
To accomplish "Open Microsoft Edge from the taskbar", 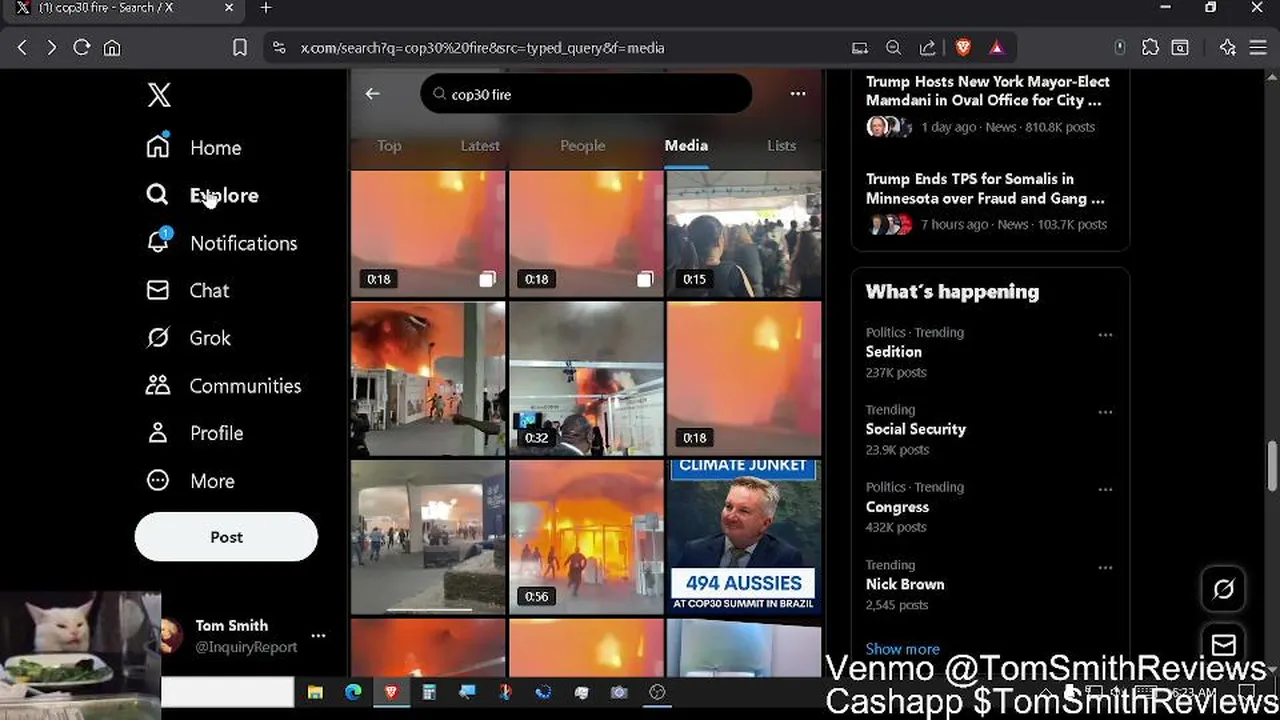I will click(x=353, y=692).
